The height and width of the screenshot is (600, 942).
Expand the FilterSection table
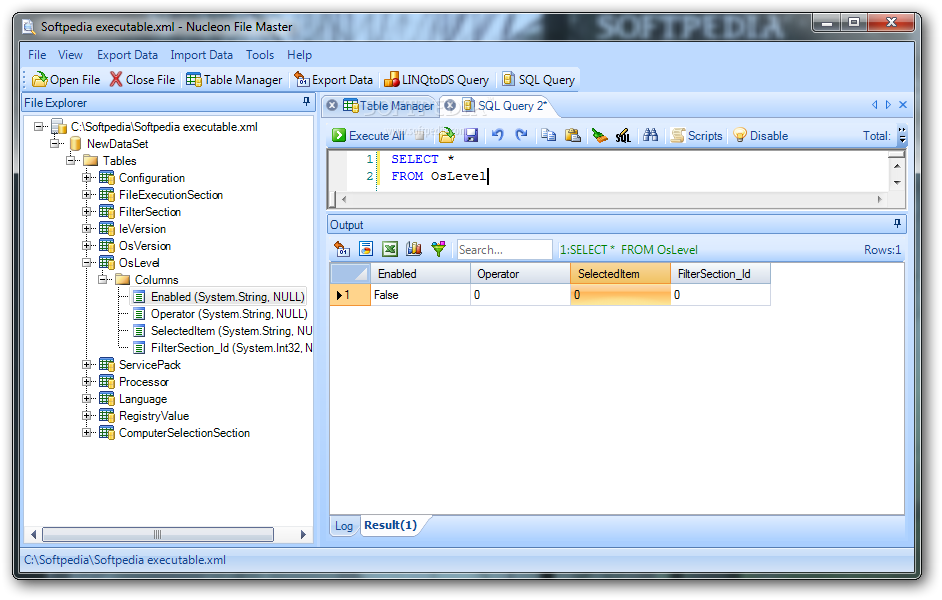point(87,211)
